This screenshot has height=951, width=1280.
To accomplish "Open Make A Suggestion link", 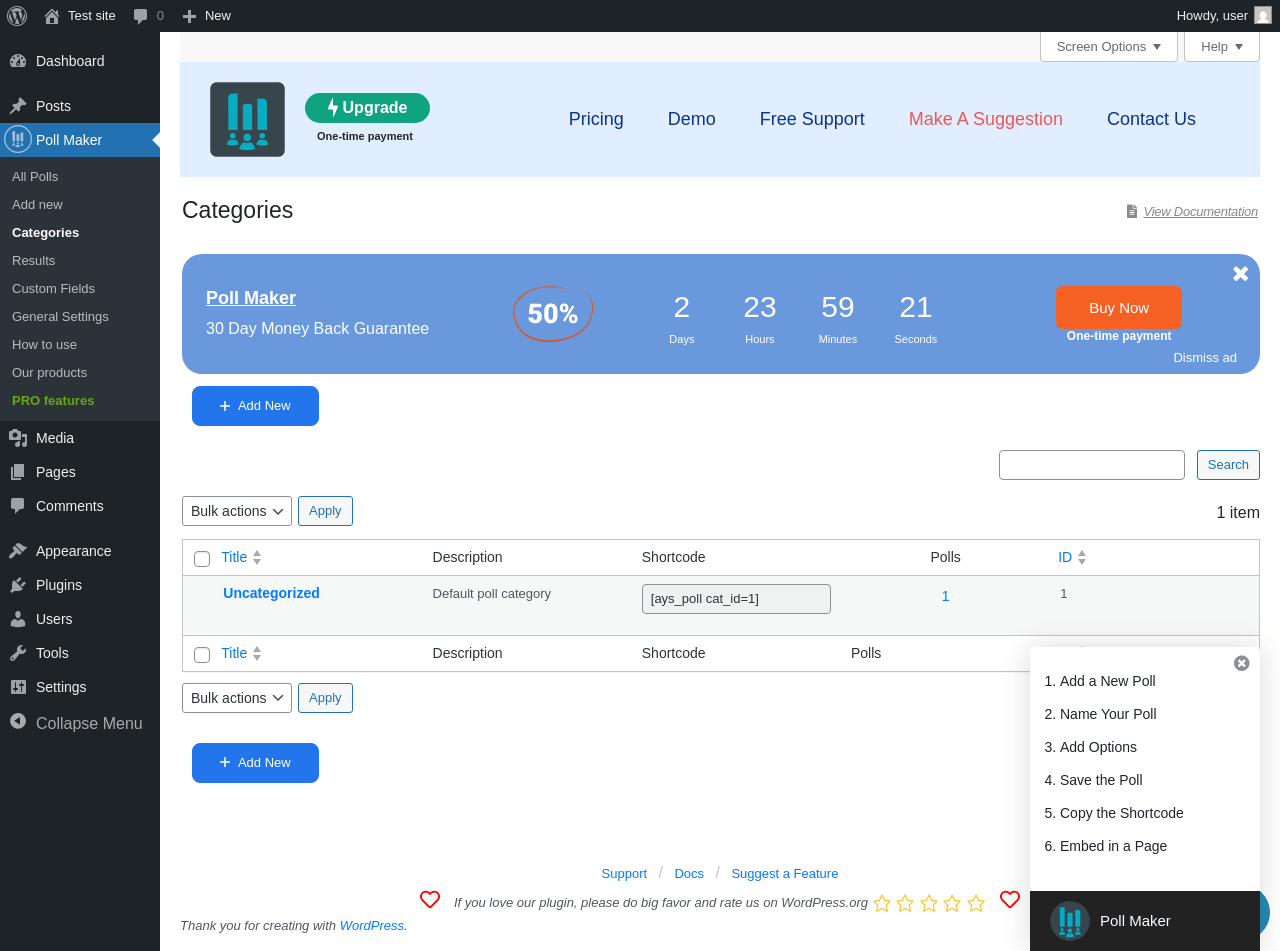I will click(986, 119).
